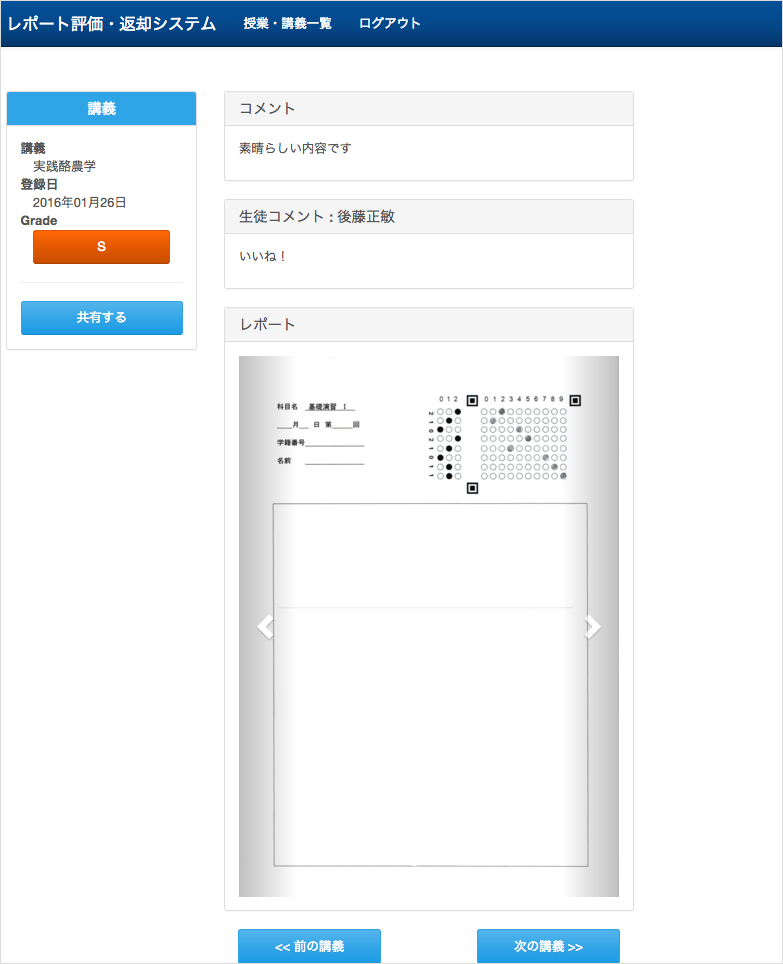
Task: Click the square marker below the bubble grid
Action: (x=472, y=488)
